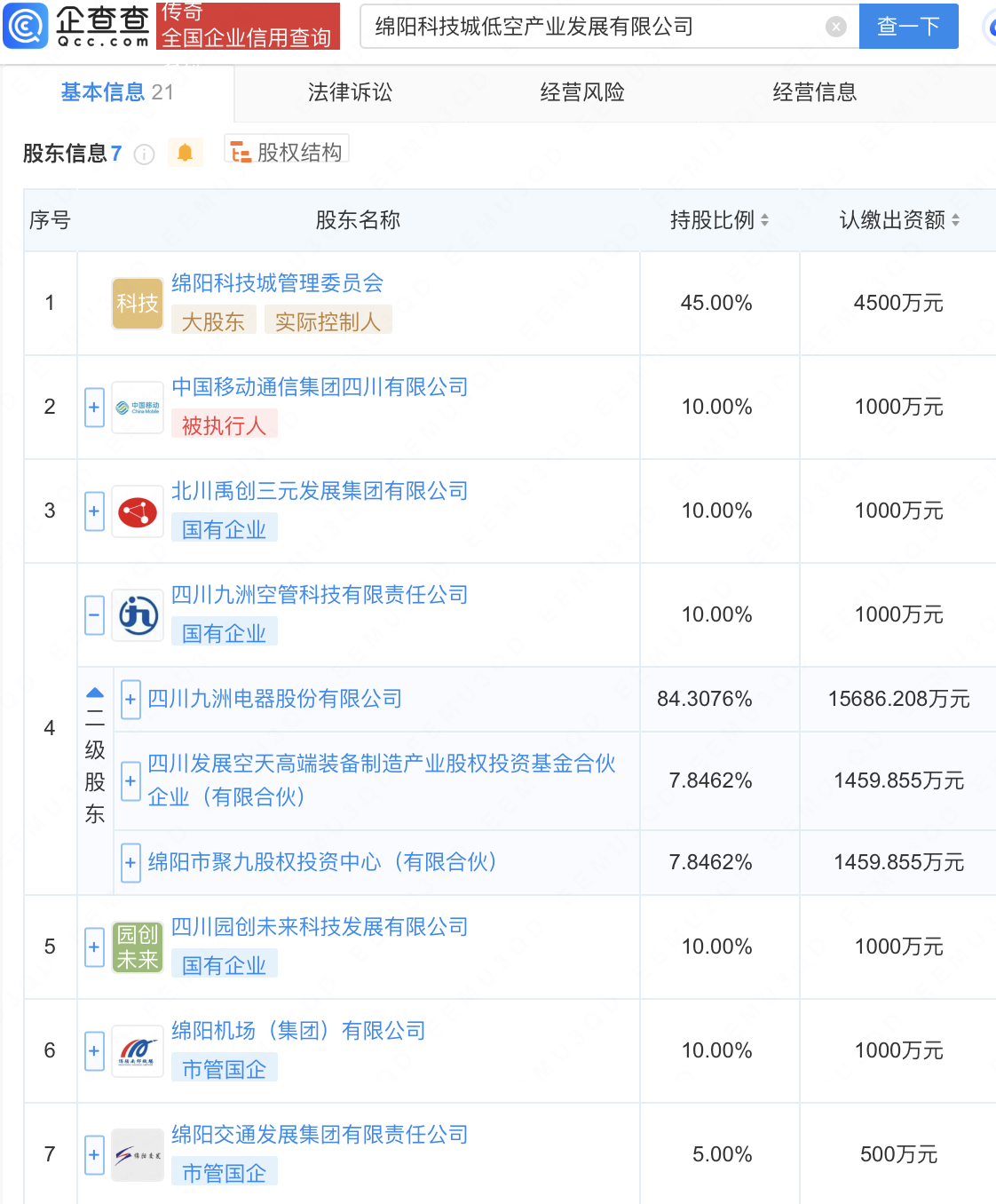The height and width of the screenshot is (1204, 996).
Task: Open 四川发展空天高端装备制造产业股权投资基金 link
Action: (382, 780)
